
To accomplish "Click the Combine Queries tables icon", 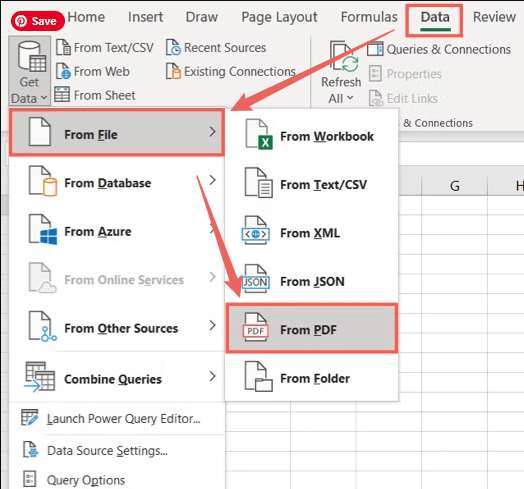I will pos(40,377).
